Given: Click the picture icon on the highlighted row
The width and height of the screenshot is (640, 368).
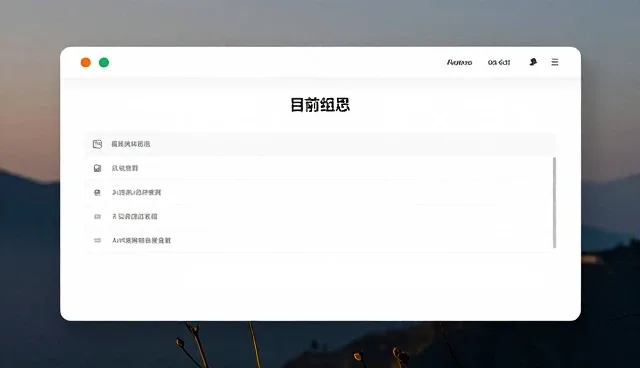Looking at the screenshot, I should (x=97, y=144).
